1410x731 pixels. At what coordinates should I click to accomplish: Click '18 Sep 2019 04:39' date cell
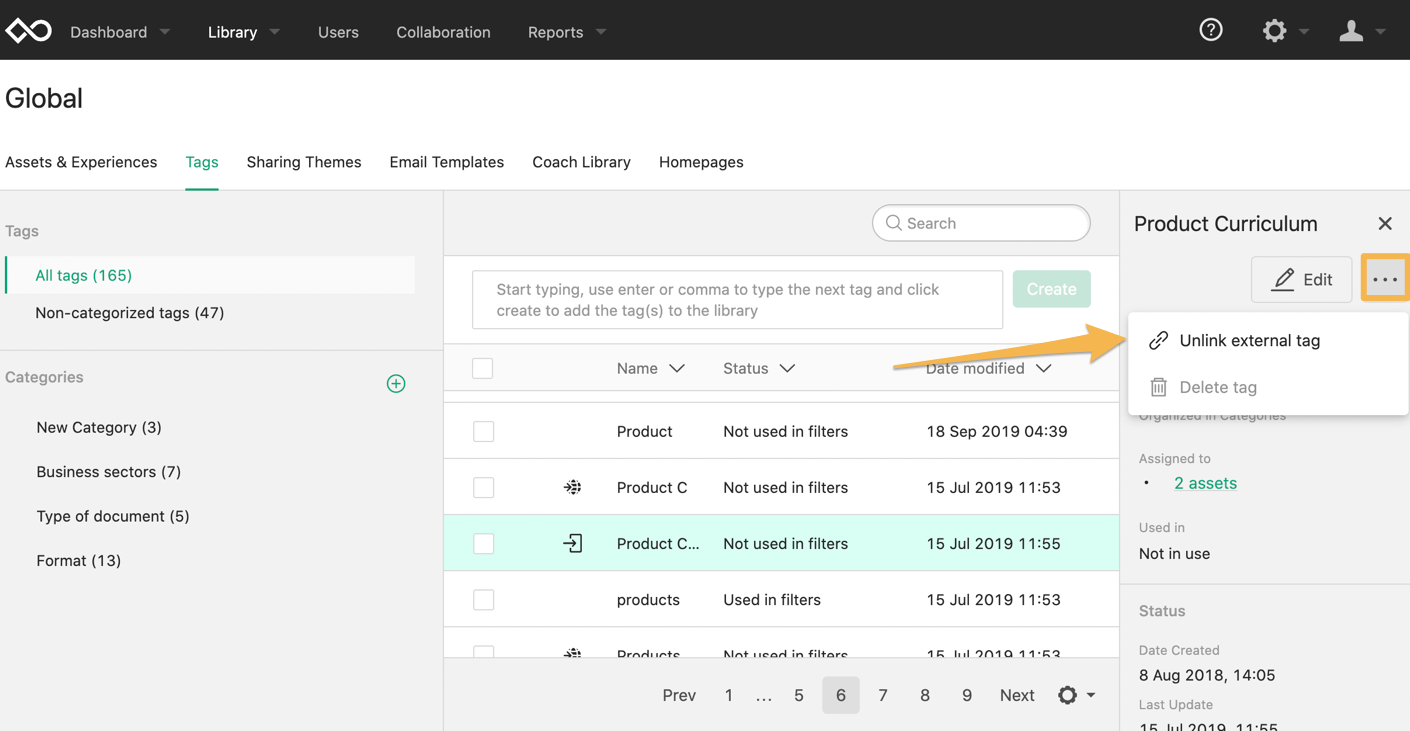coord(997,431)
